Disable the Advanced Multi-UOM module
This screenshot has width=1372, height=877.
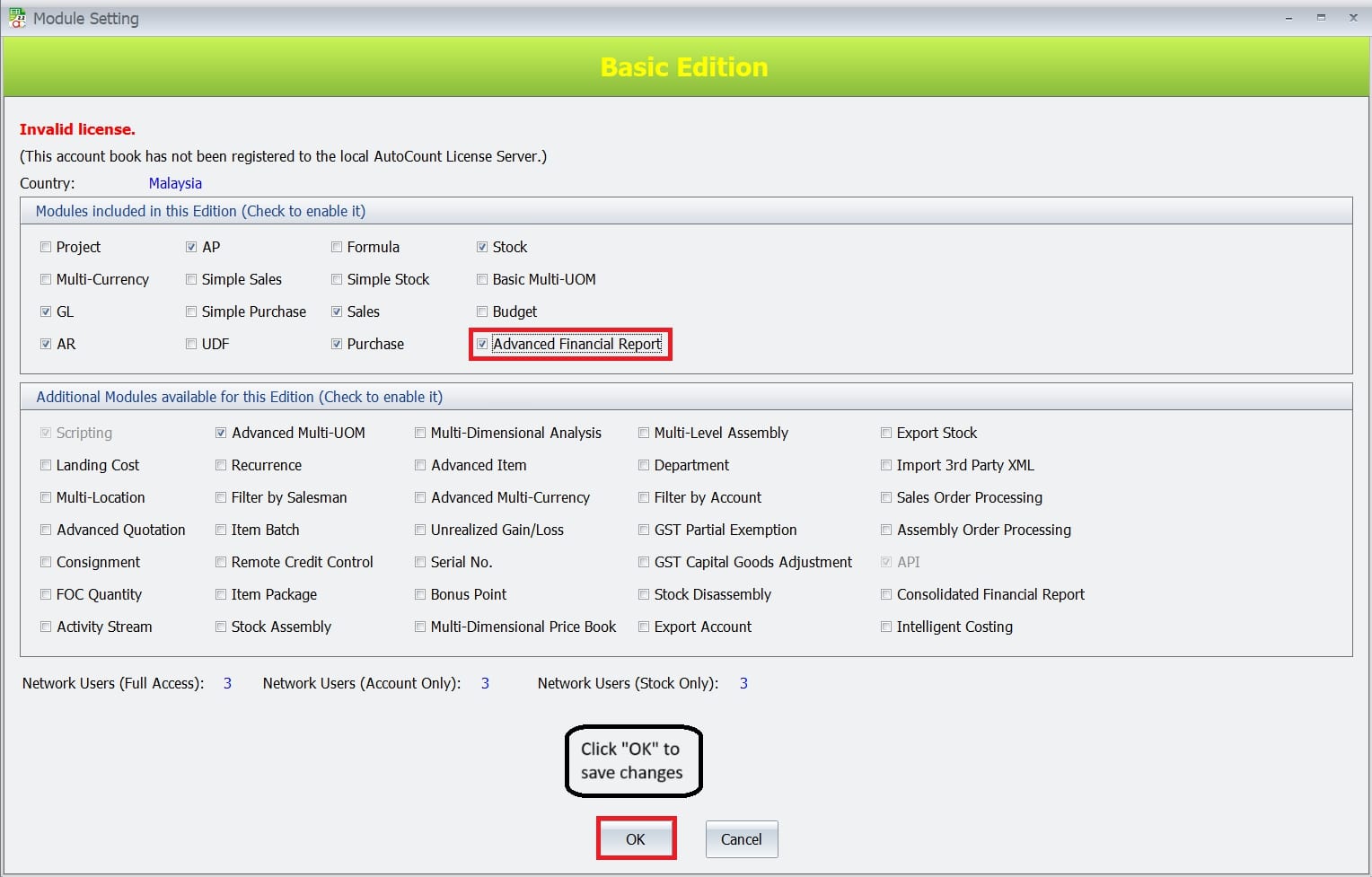[x=221, y=433]
